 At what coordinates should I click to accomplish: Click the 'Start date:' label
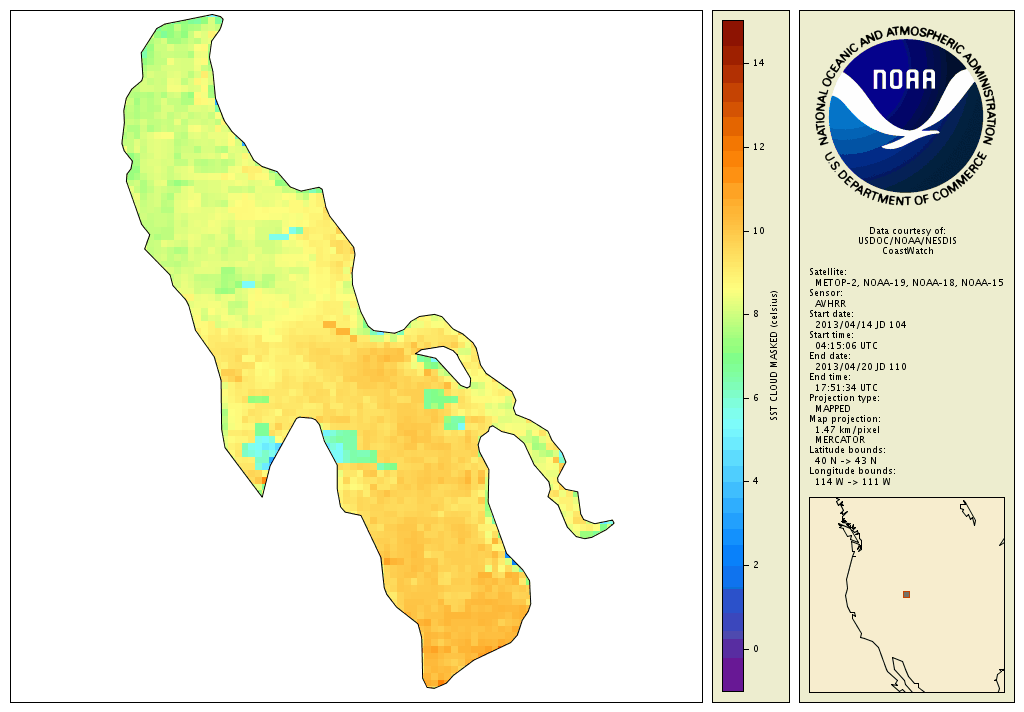[x=831, y=314]
